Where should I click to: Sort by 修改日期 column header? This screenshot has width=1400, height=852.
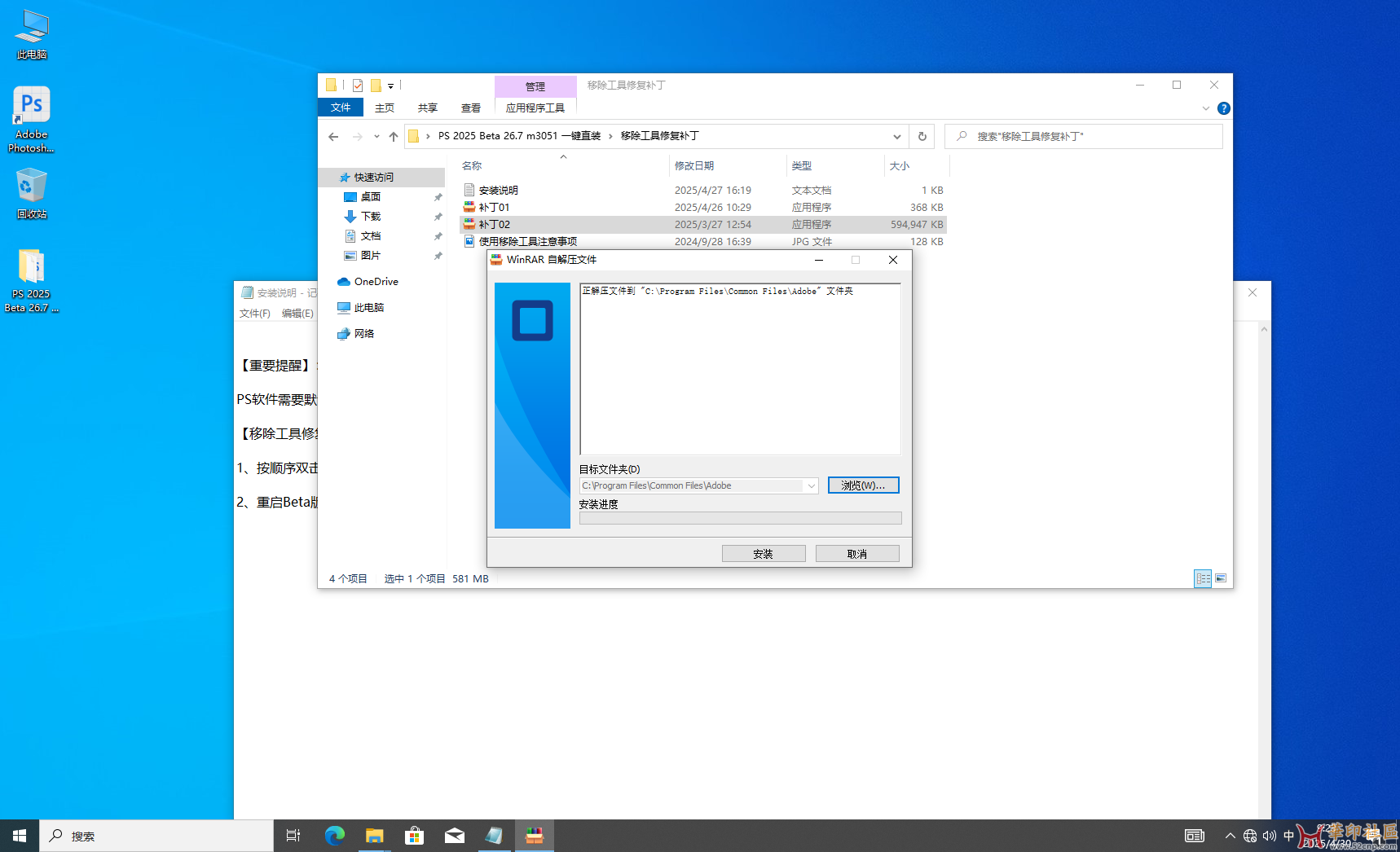(x=727, y=166)
